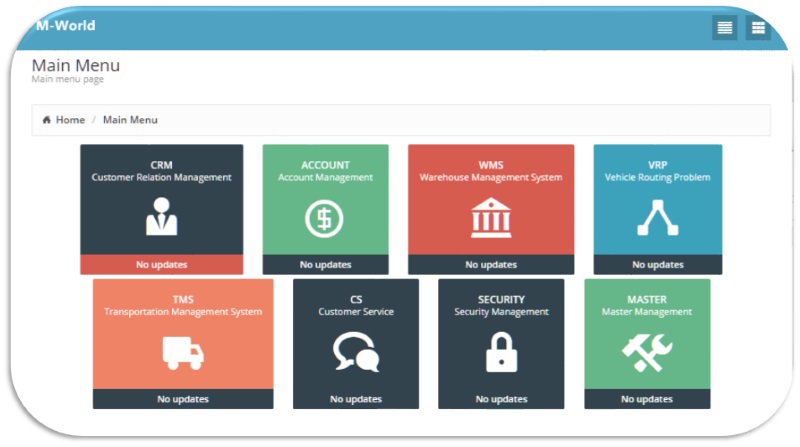Click the VRP tile heading
The image size is (800, 447).
[658, 165]
